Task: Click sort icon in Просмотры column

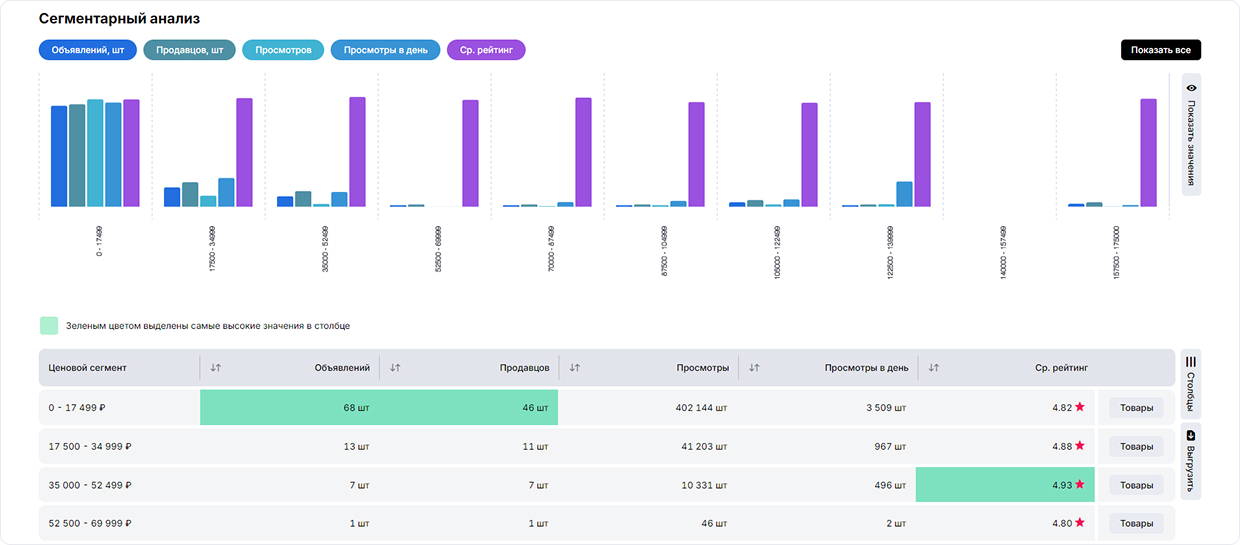Action: [x=574, y=368]
